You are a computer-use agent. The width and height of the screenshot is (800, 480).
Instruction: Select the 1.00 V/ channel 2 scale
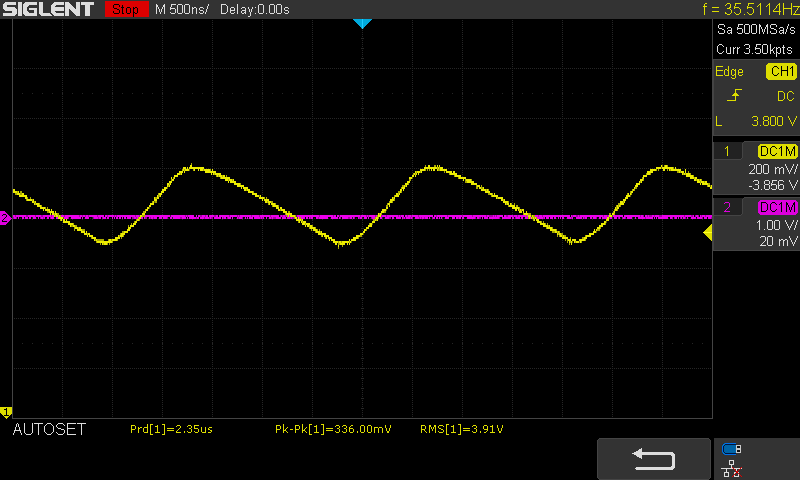coord(776,225)
